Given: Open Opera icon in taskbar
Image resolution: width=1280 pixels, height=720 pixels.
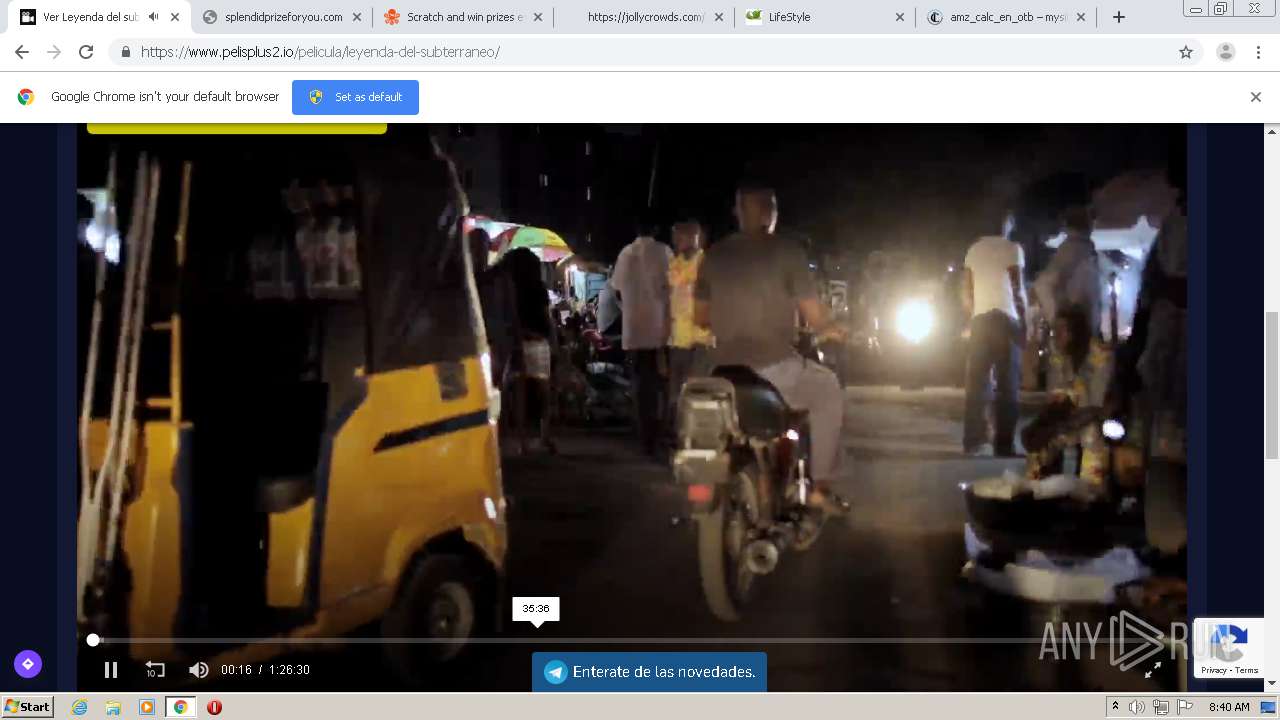Looking at the screenshot, I should pos(214,707).
